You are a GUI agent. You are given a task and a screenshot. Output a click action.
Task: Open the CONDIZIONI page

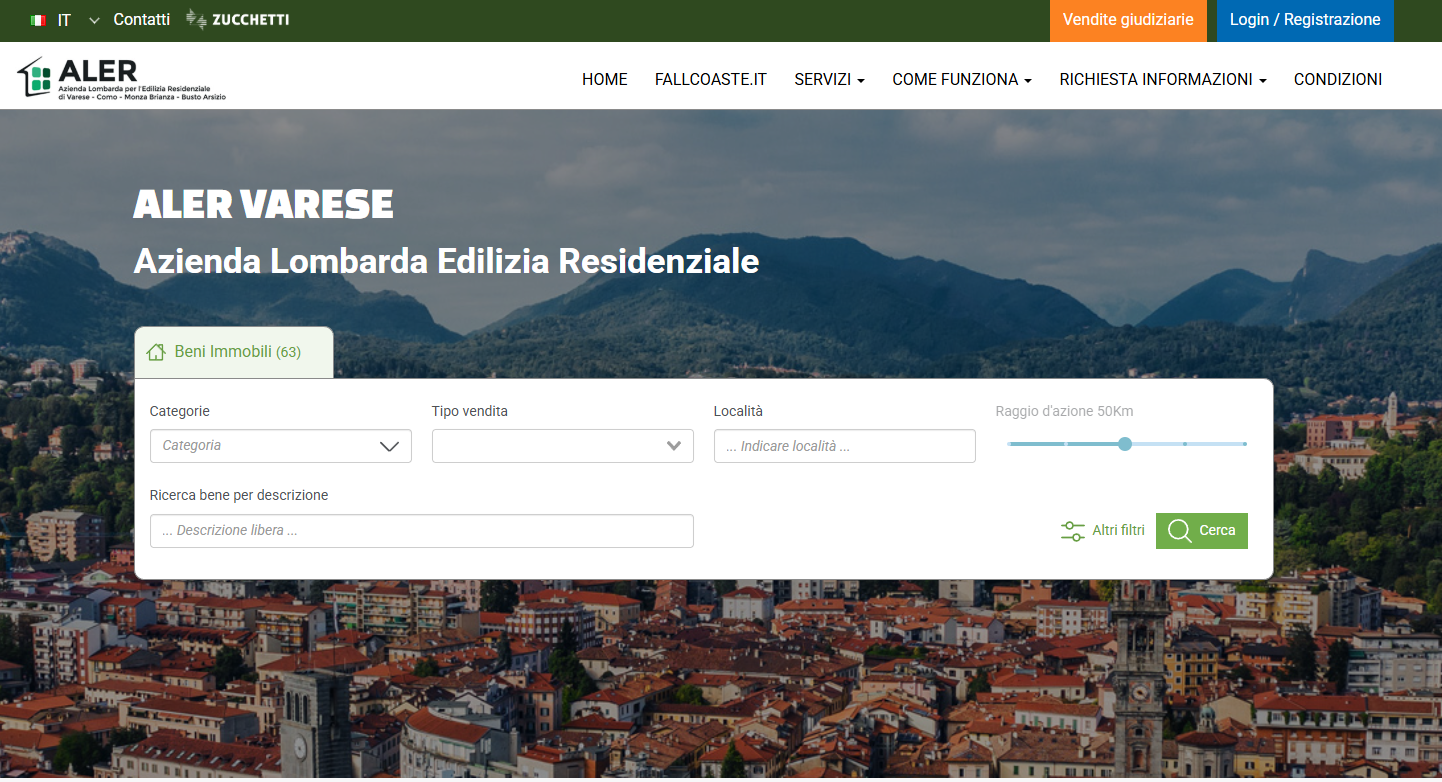(x=1337, y=80)
